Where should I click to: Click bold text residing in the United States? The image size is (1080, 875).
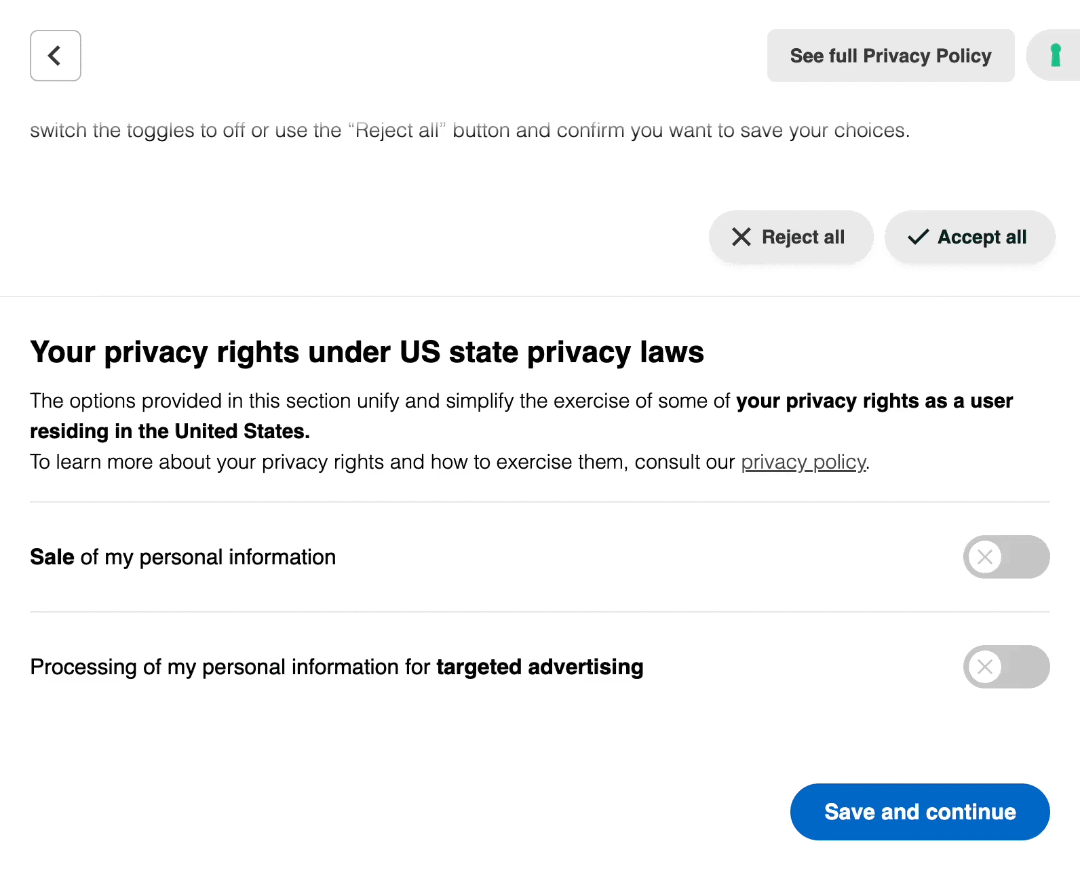click(170, 432)
